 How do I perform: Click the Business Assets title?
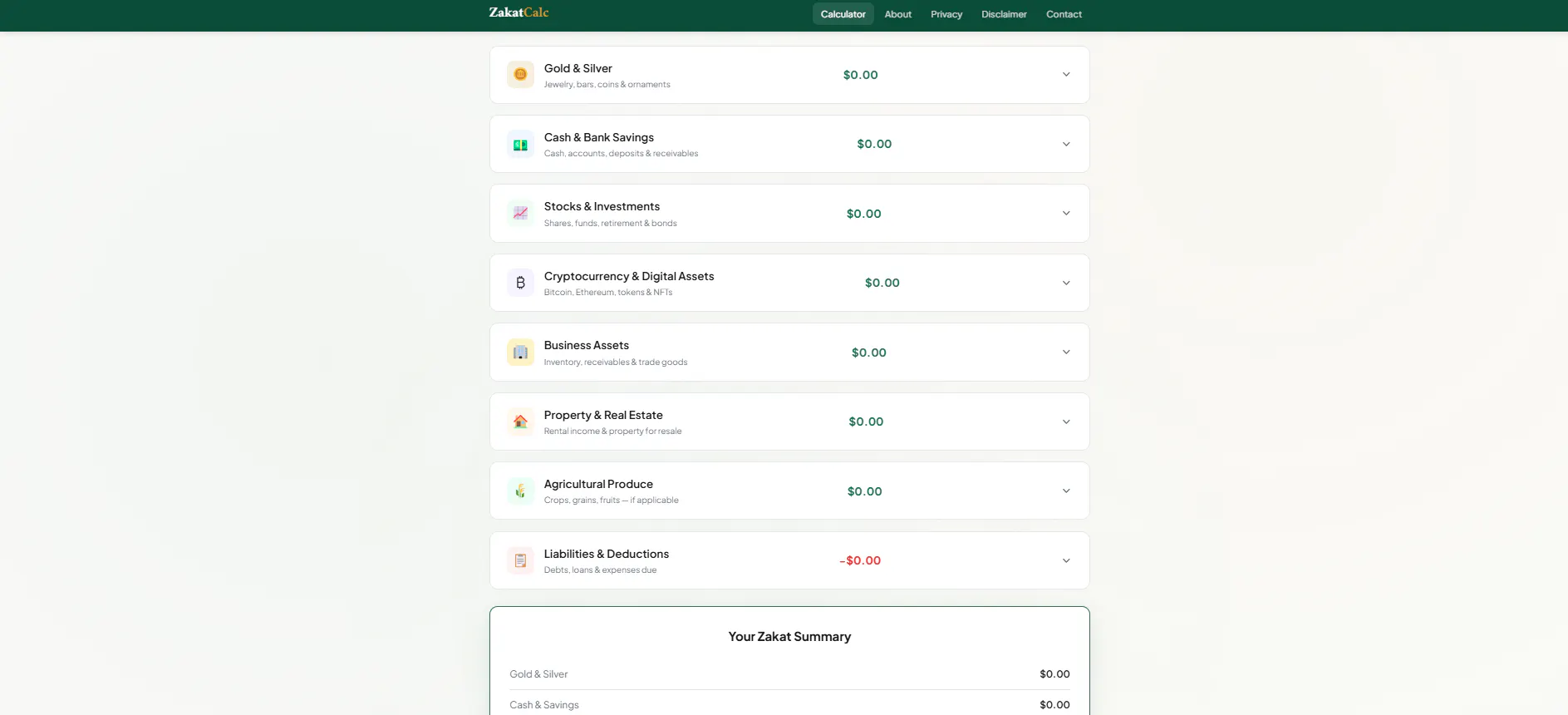[x=587, y=345]
